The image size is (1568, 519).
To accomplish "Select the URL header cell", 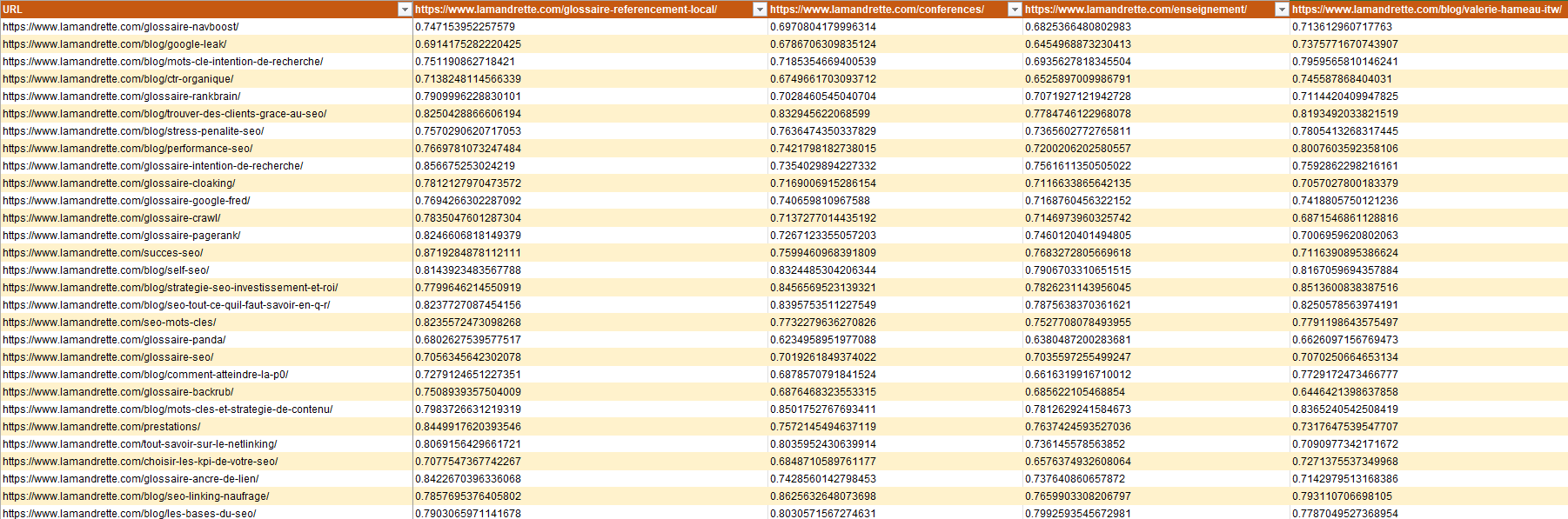I will tap(206, 10).
